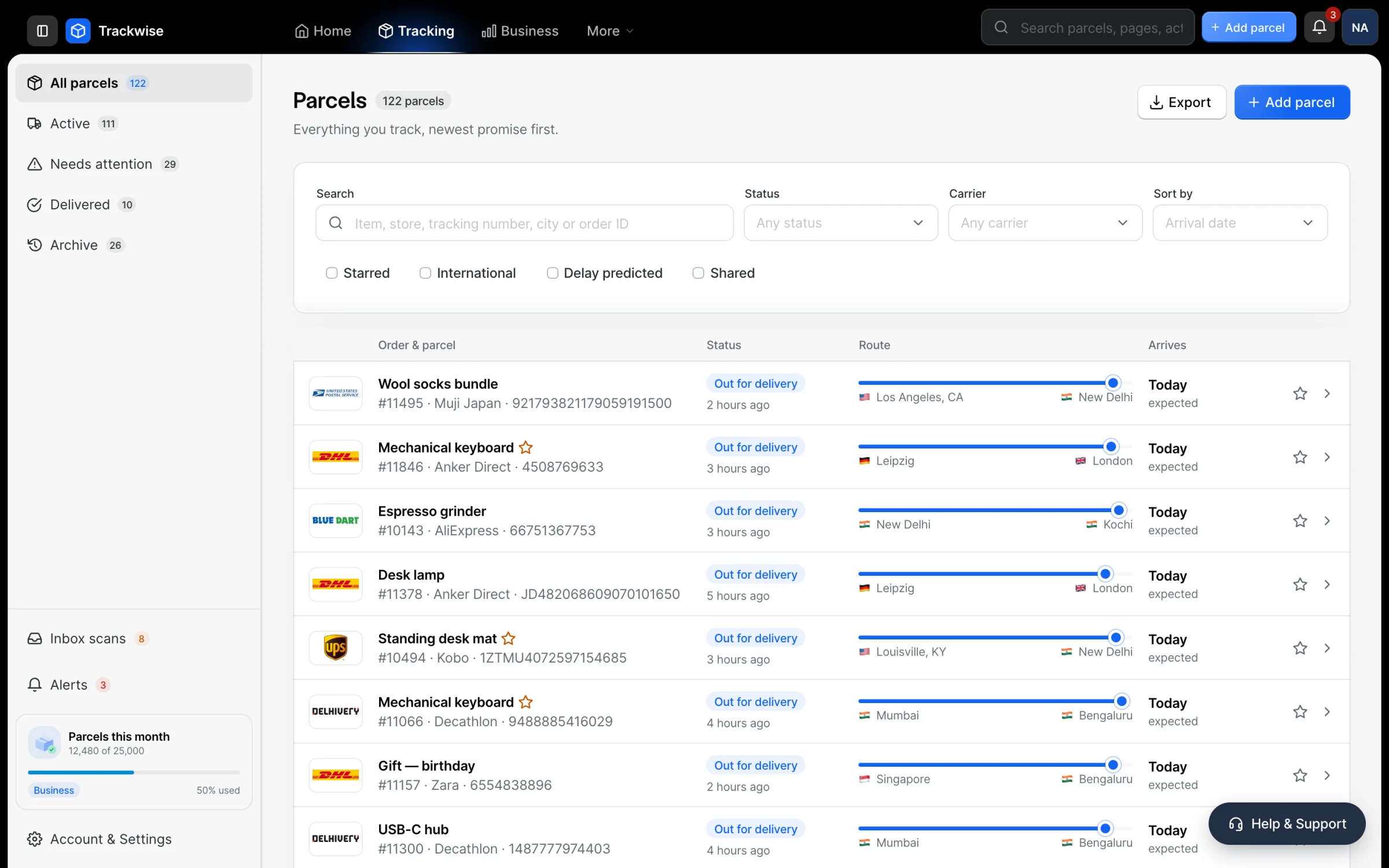
Task: Toggle row-end star for order #11066
Action: click(1300, 712)
